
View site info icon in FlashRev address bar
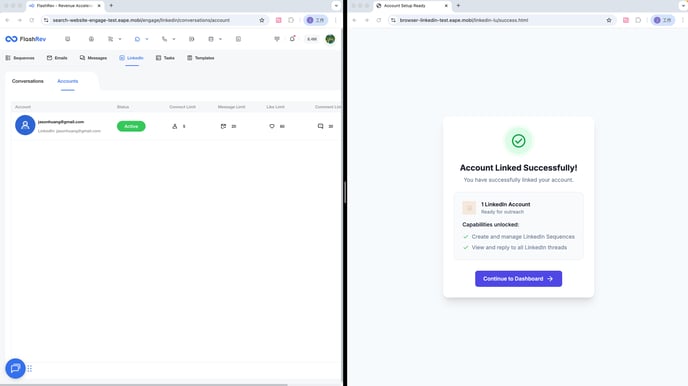(46, 20)
